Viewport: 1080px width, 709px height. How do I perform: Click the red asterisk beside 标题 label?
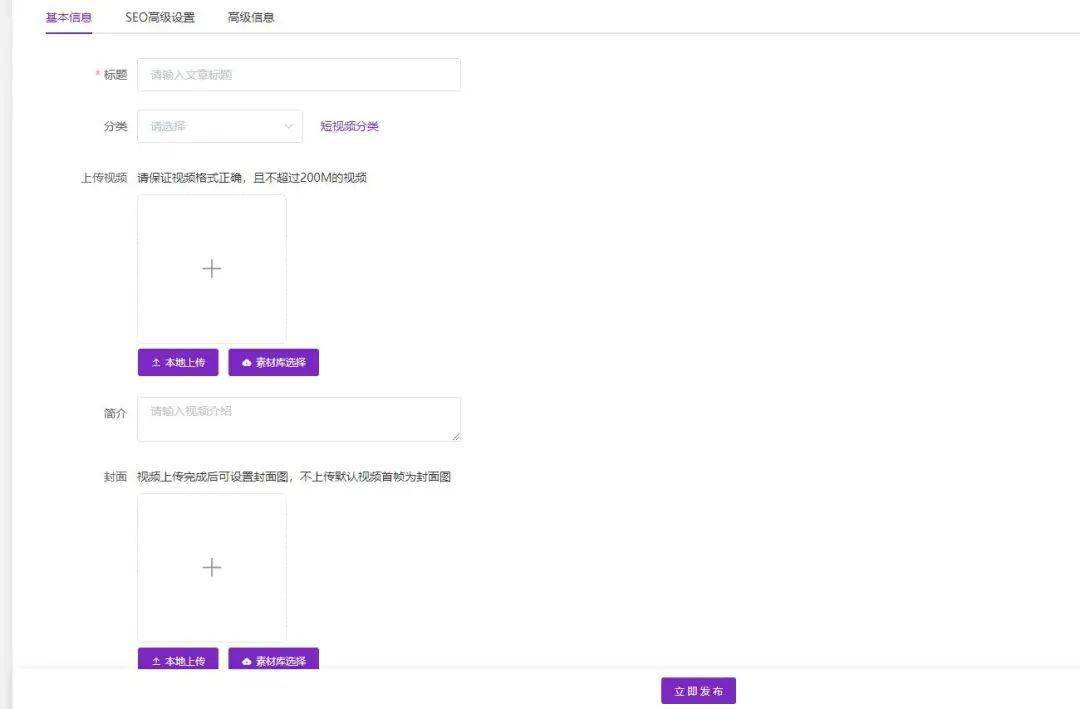click(99, 74)
